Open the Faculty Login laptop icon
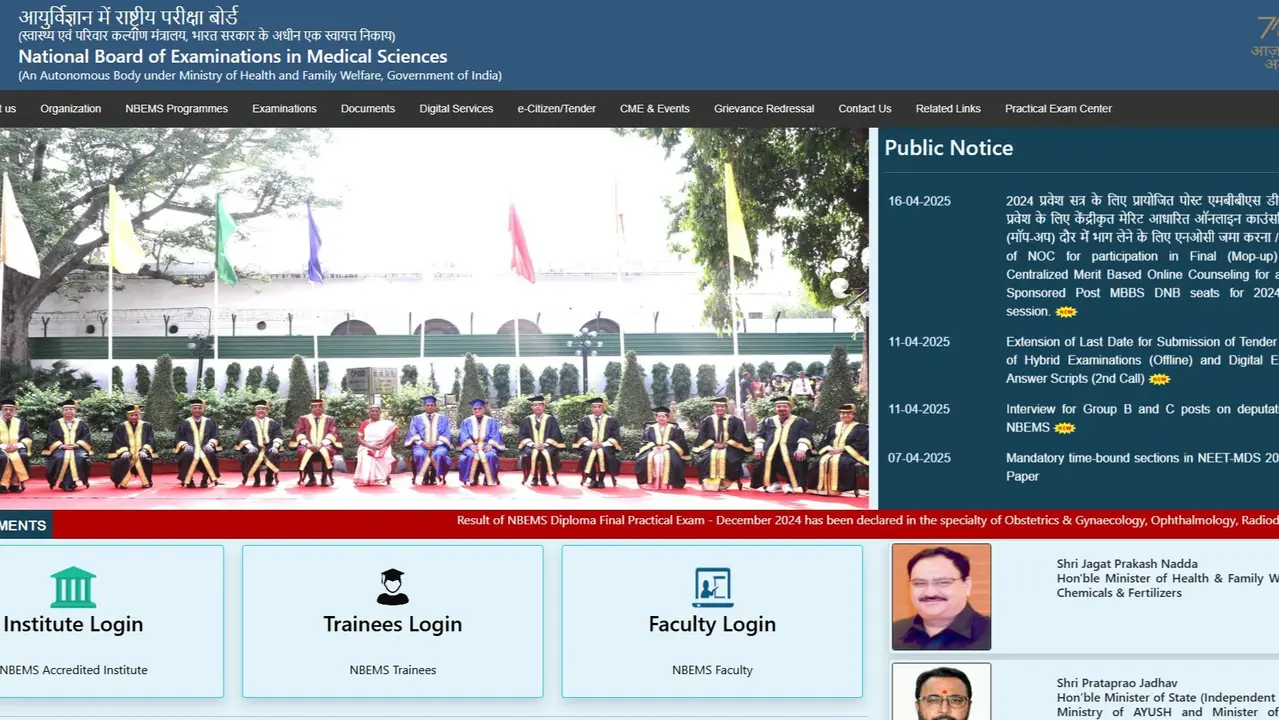The height and width of the screenshot is (720, 1279). (712, 586)
